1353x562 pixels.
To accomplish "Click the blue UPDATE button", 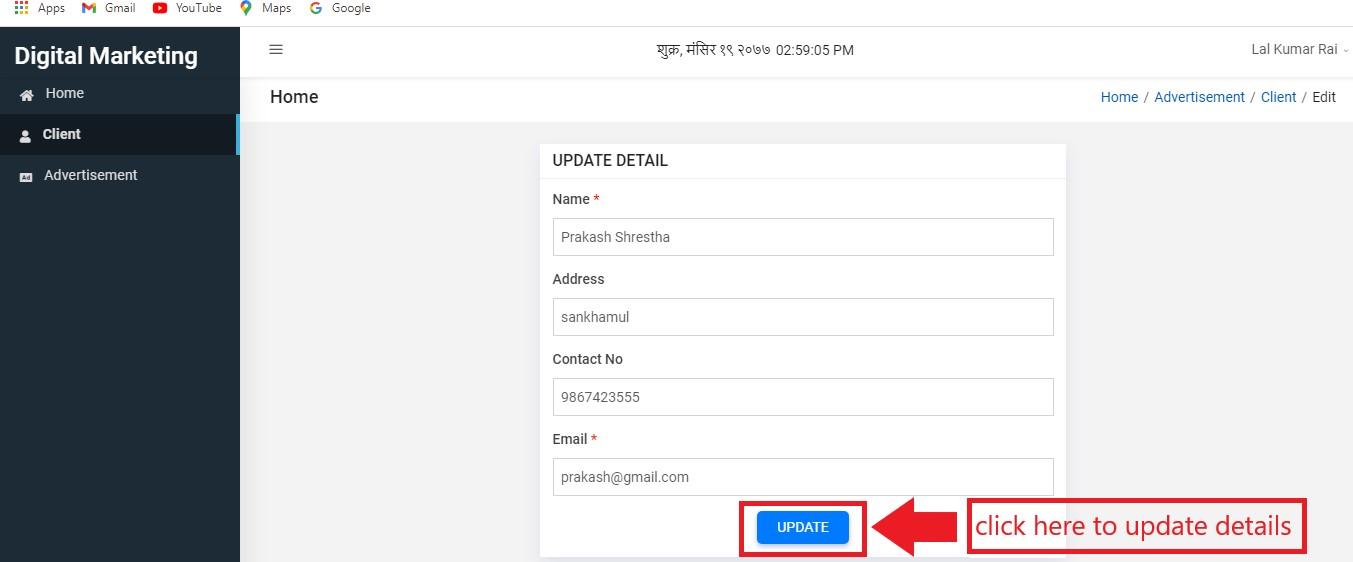I will pyautogui.click(x=803, y=527).
